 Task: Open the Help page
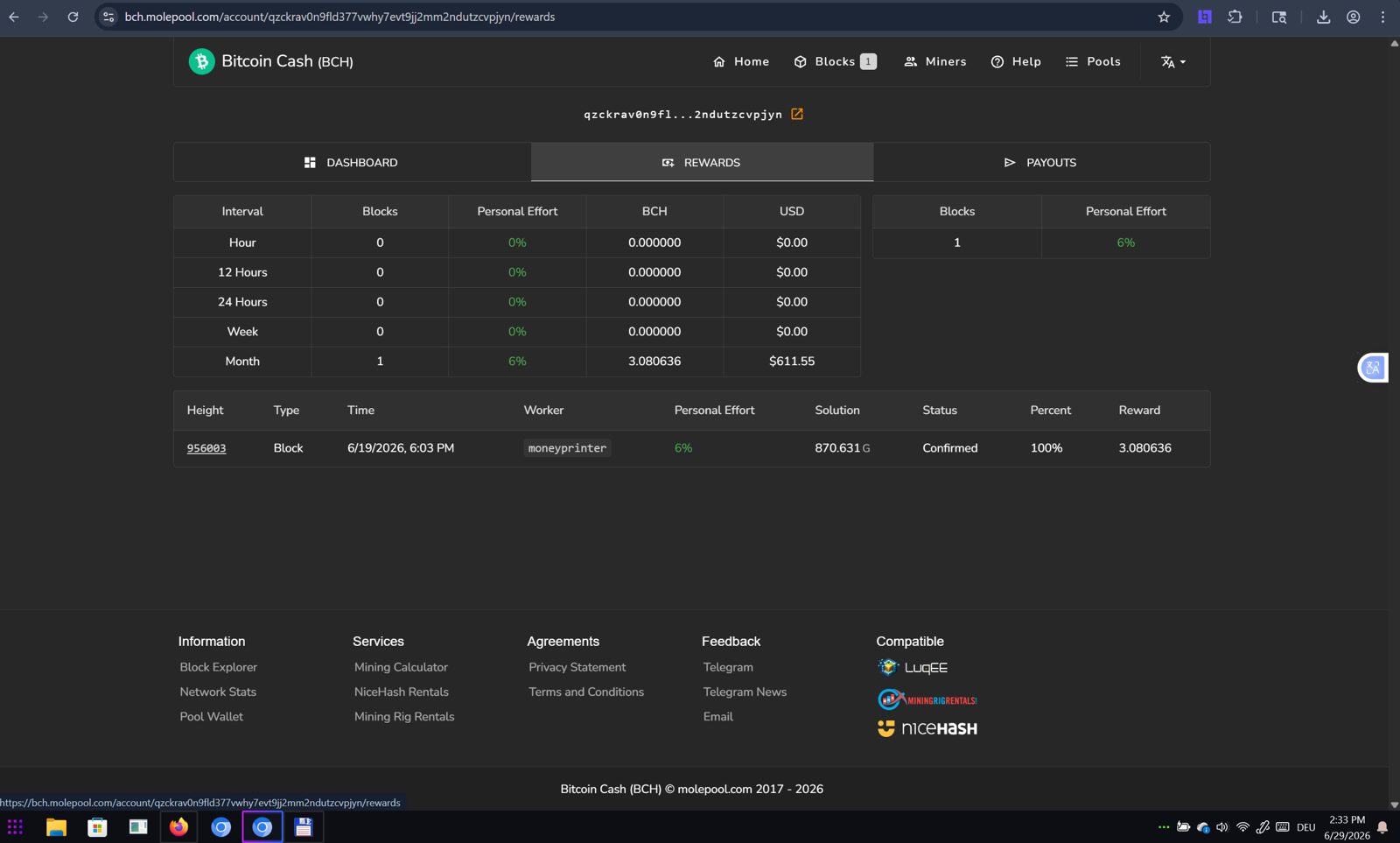point(1016,61)
